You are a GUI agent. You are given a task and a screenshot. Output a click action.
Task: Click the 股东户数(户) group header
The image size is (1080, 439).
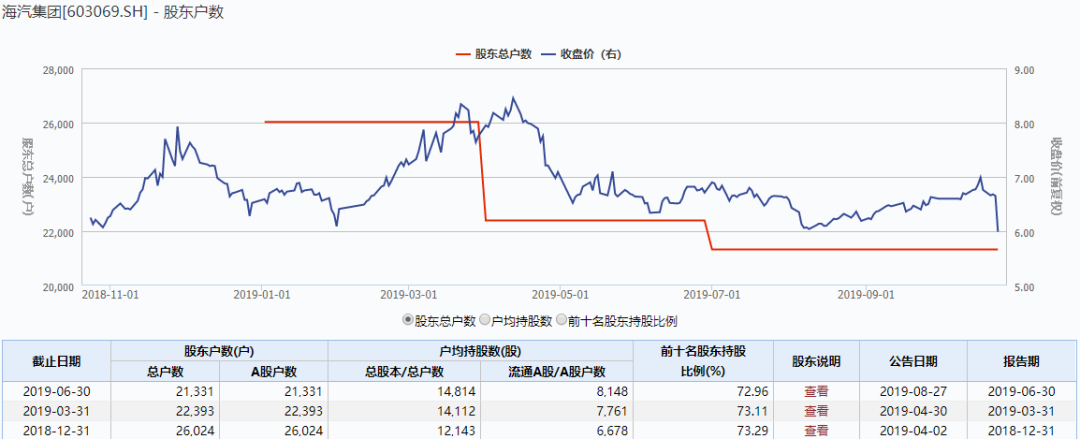click(x=219, y=351)
